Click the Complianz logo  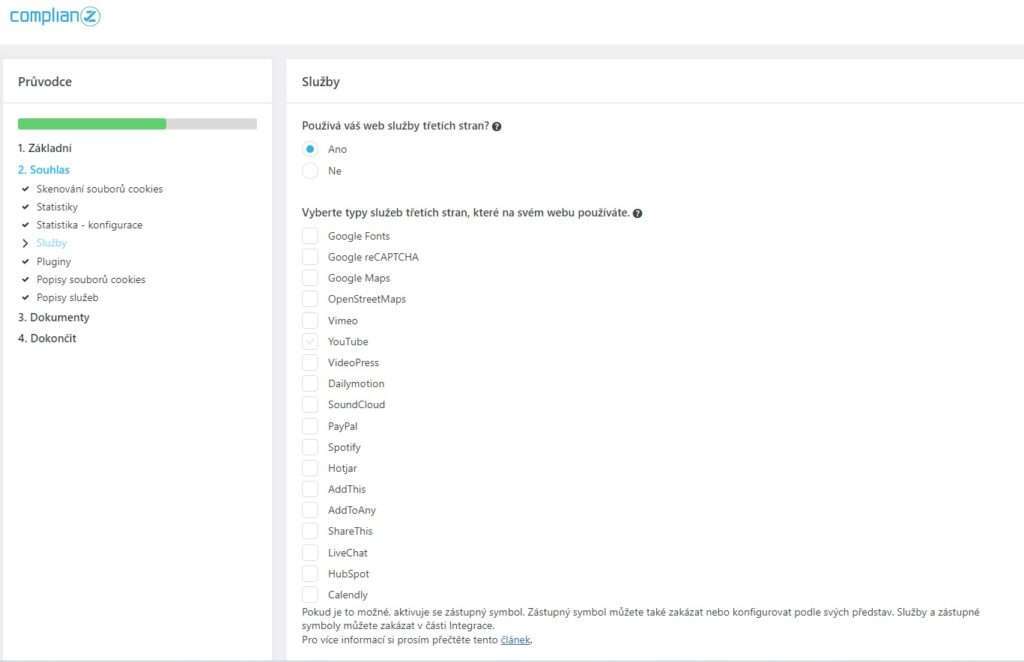[55, 15]
